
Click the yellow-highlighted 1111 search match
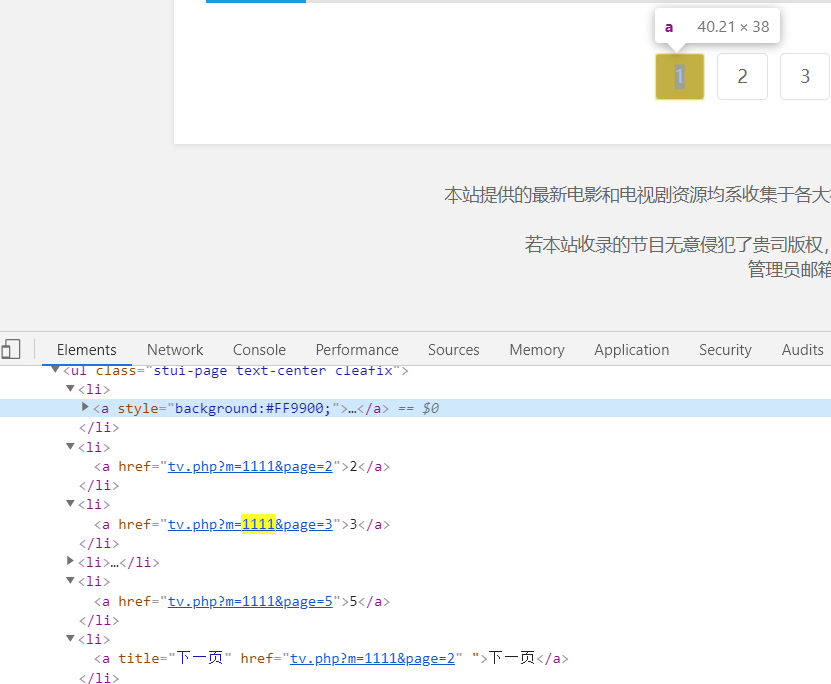pos(258,524)
